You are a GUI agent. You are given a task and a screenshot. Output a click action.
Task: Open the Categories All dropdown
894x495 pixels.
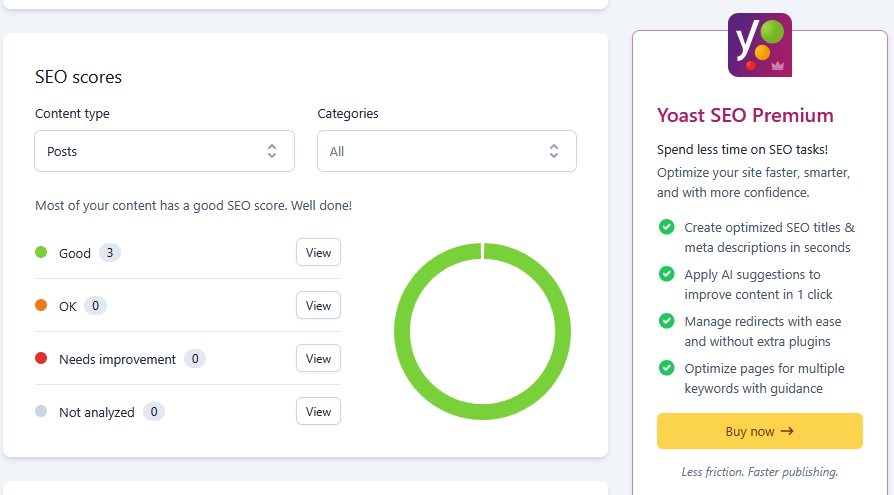(x=446, y=151)
